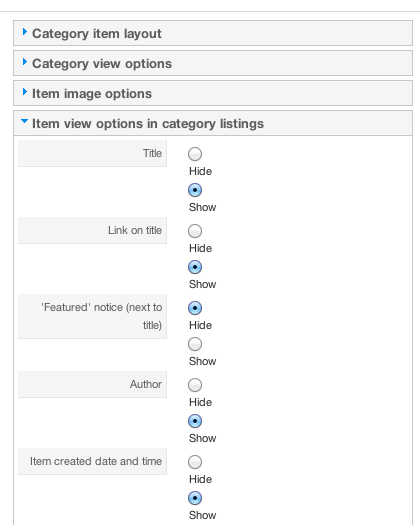Collapse Item view options in category listings
This screenshot has width=420, height=525.
tap(213, 124)
